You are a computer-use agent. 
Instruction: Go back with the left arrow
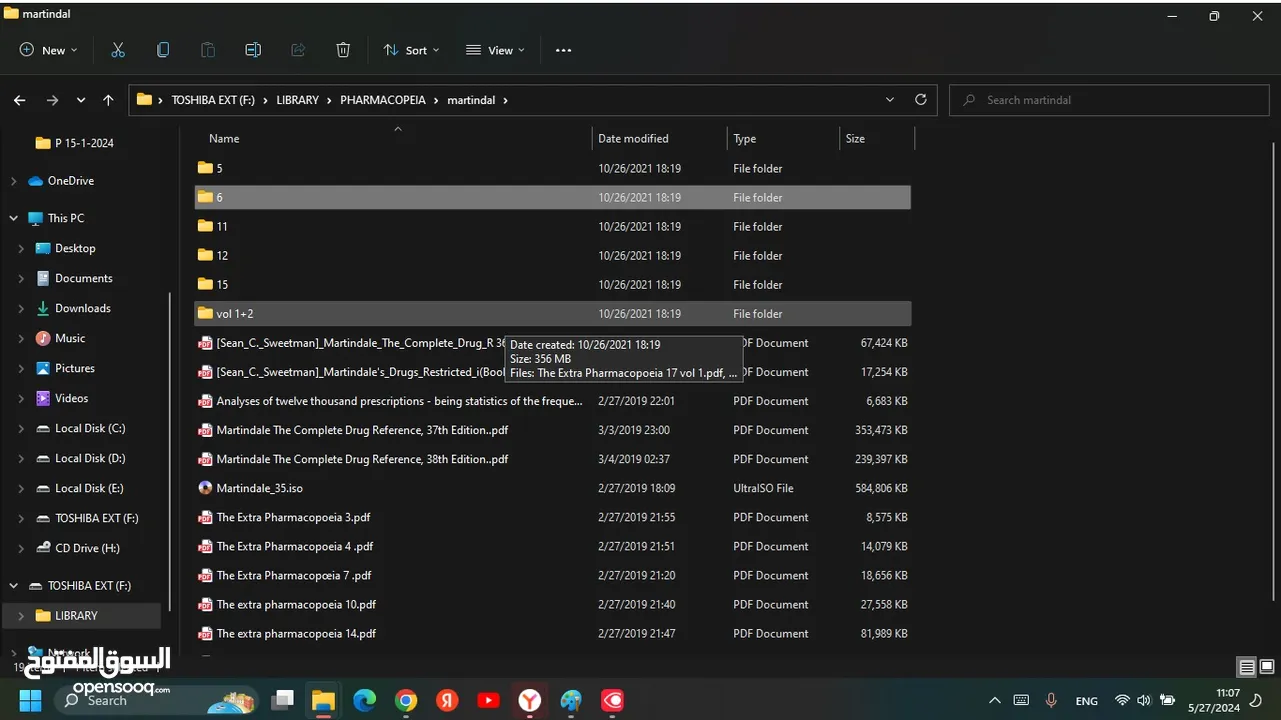tap(20, 100)
